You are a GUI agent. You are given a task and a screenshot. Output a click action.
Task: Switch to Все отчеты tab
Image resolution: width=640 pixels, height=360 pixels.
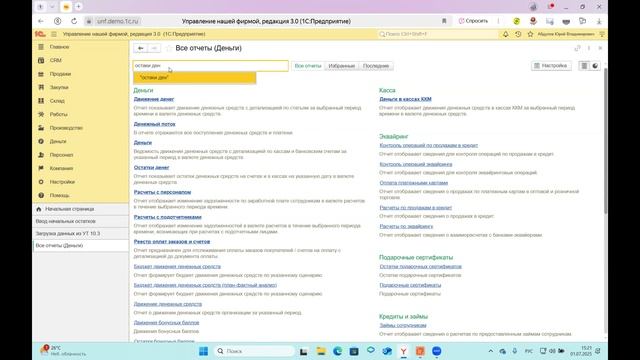[x=308, y=66]
